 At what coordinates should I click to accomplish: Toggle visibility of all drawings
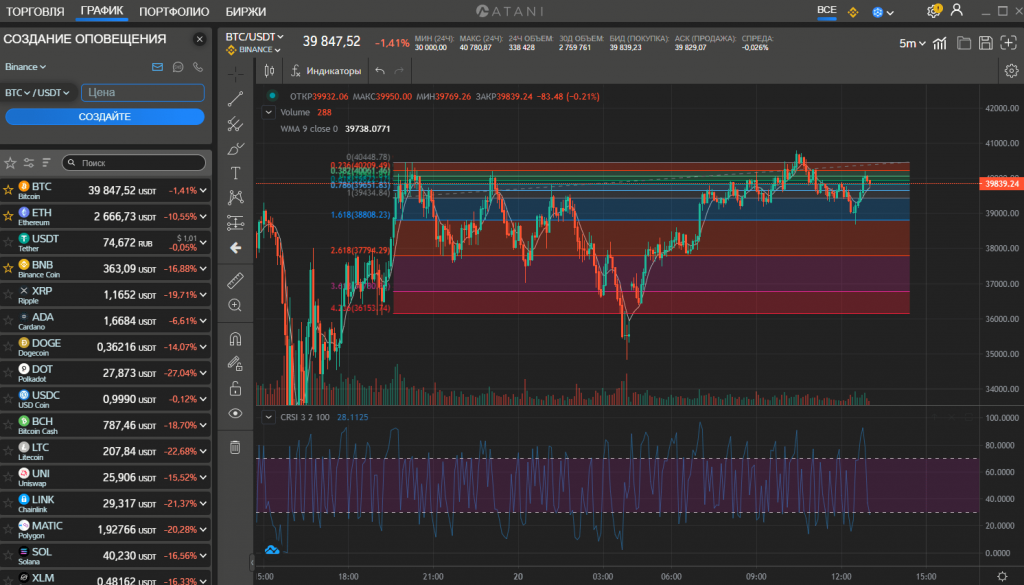click(x=235, y=413)
